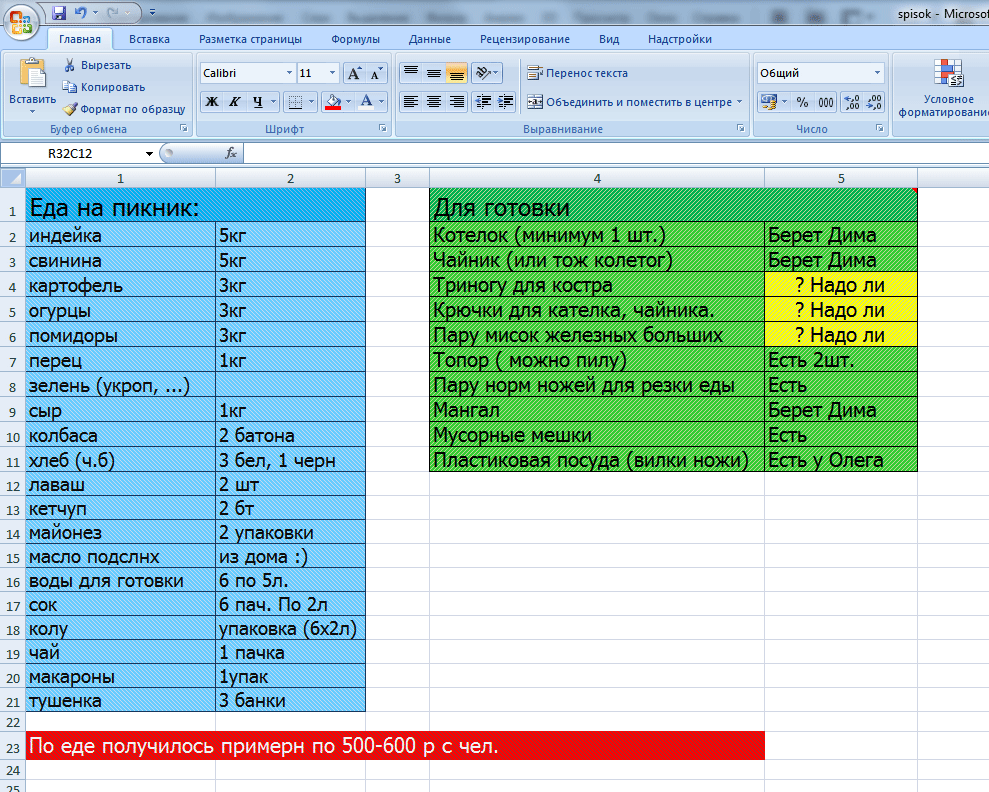The height and width of the screenshot is (792, 989).
Task: Open the Name Box dropdown arrow
Action: click(x=149, y=154)
